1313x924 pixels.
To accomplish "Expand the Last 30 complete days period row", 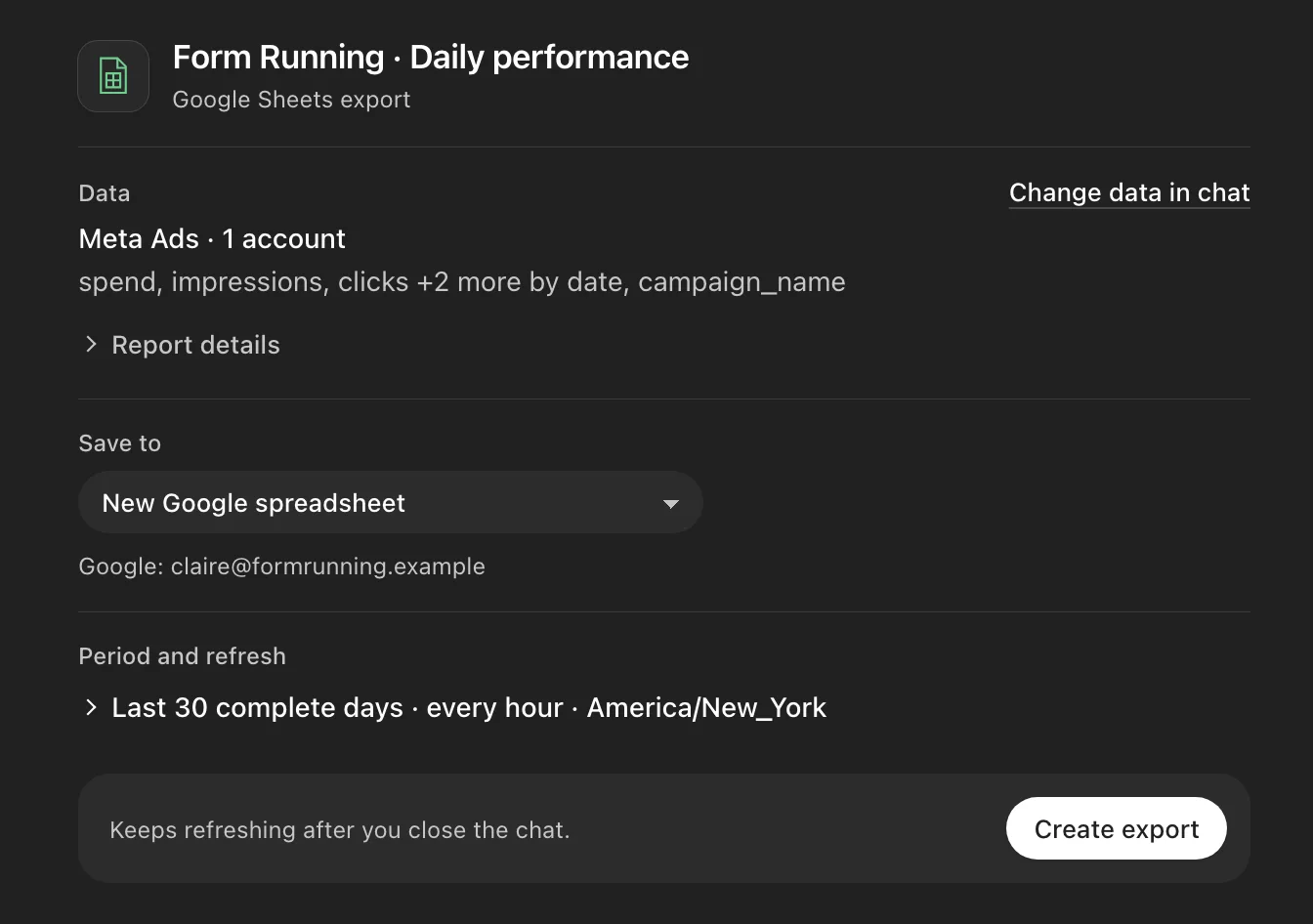I will 455,707.
